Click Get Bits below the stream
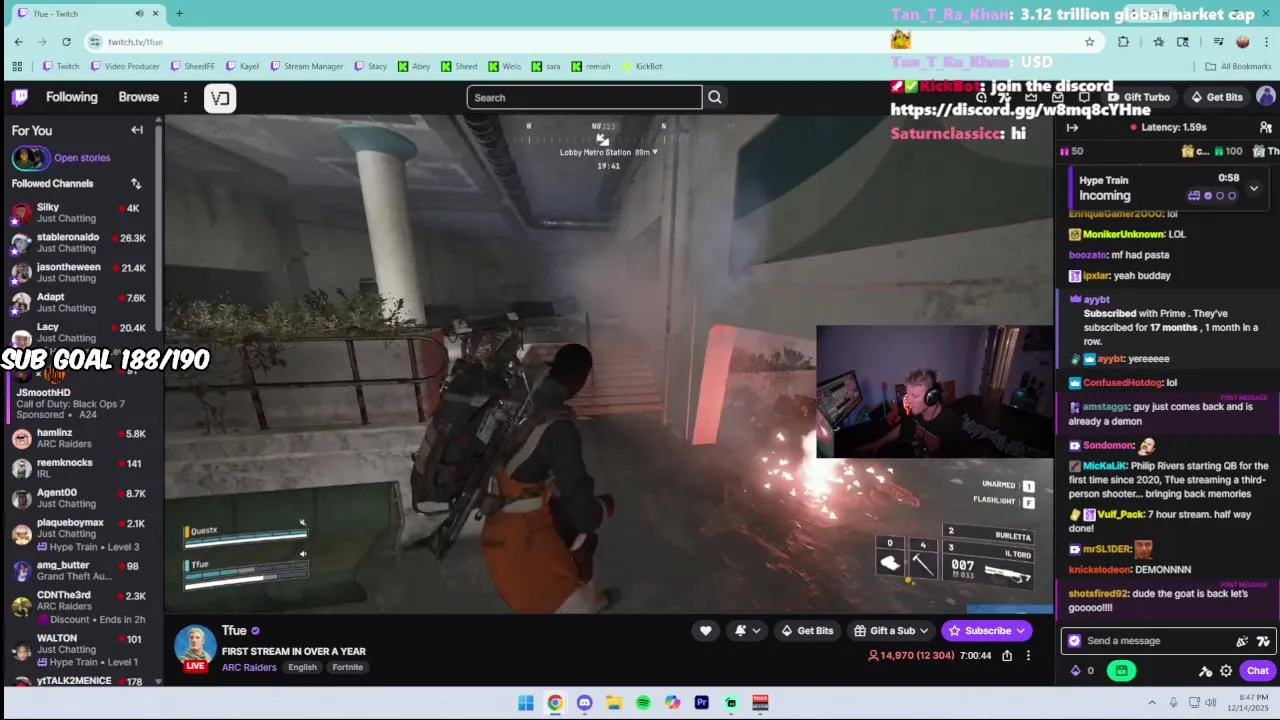Viewport: 1280px width, 720px height. [x=807, y=630]
